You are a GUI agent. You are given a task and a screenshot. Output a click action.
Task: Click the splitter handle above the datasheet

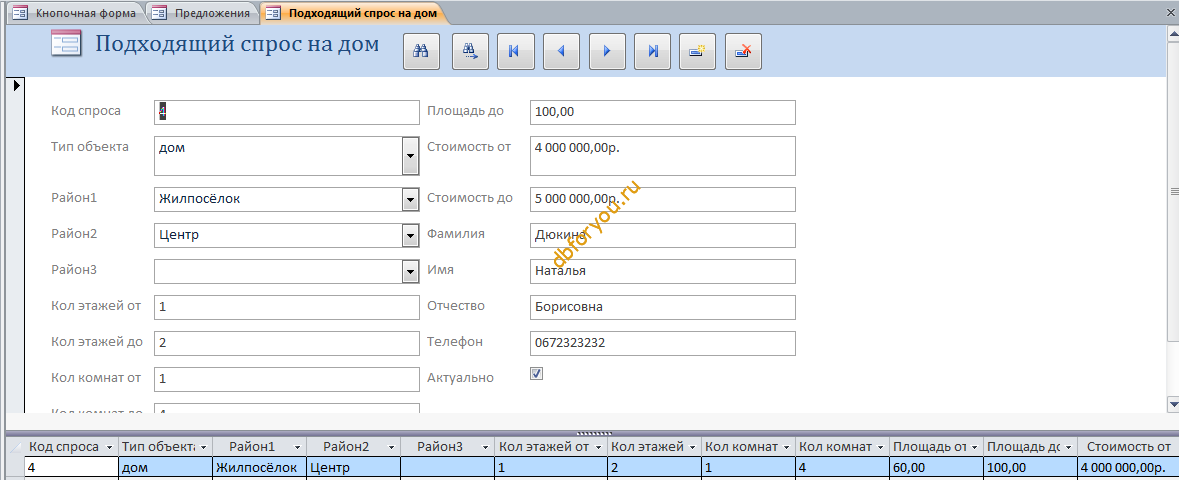point(593,433)
